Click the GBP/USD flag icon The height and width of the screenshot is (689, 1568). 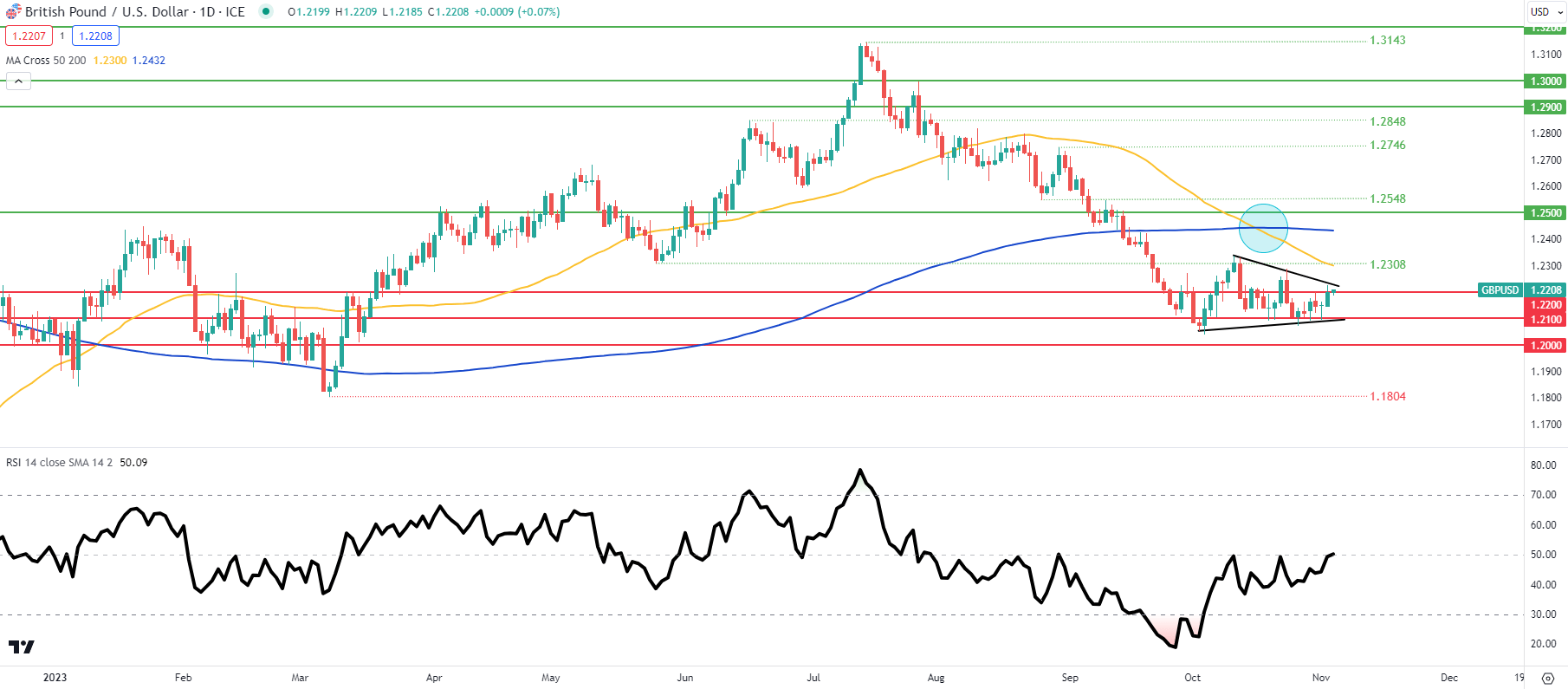[x=13, y=11]
